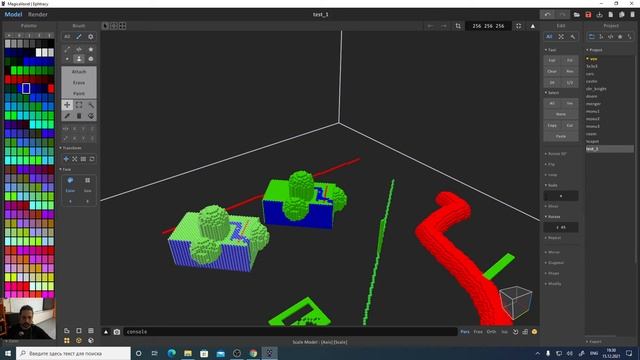640x360 pixels.
Task: Select the color picker eyedropper tool
Action: pos(67,116)
